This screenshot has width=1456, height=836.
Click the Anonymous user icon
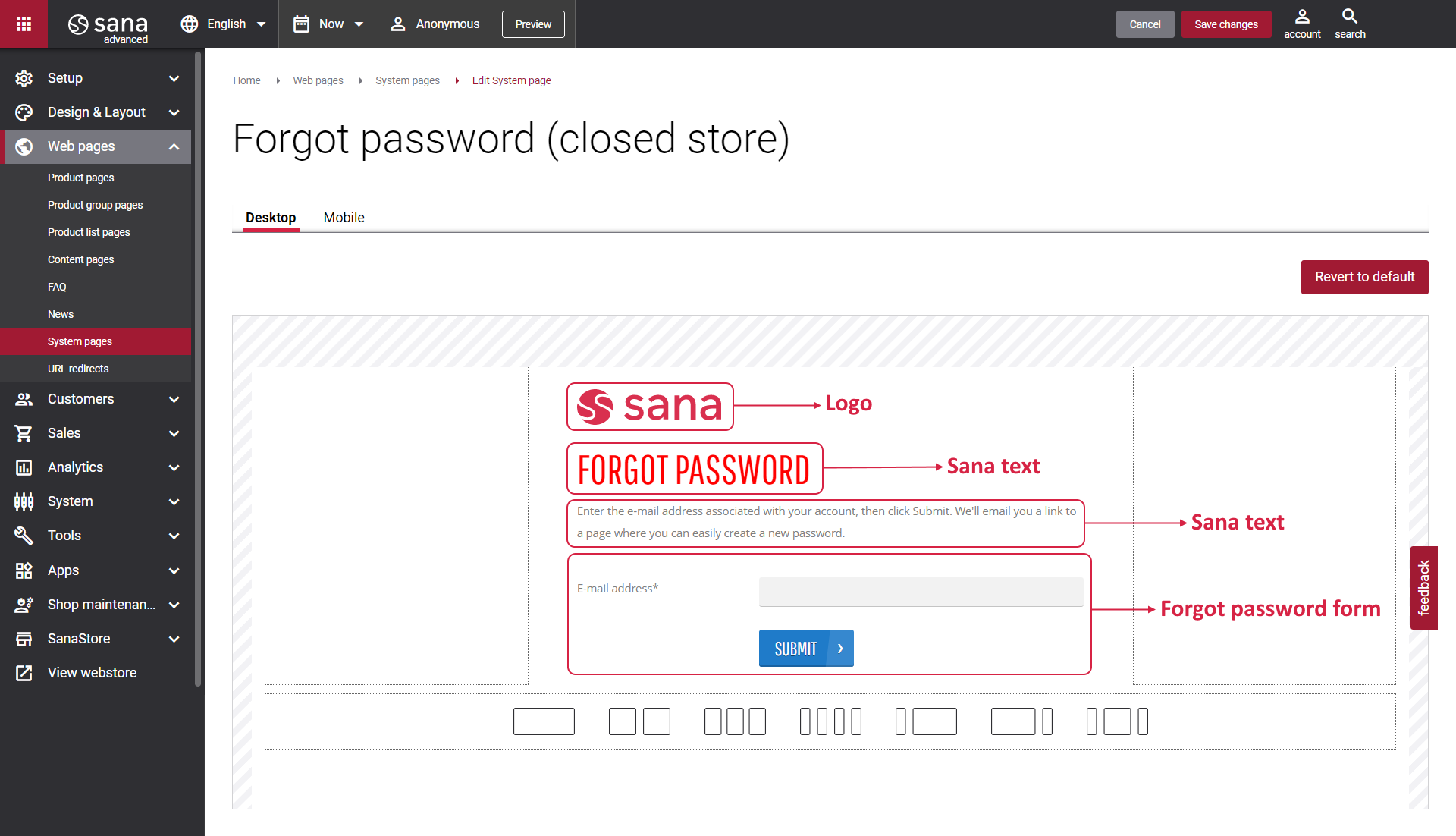[x=398, y=24]
